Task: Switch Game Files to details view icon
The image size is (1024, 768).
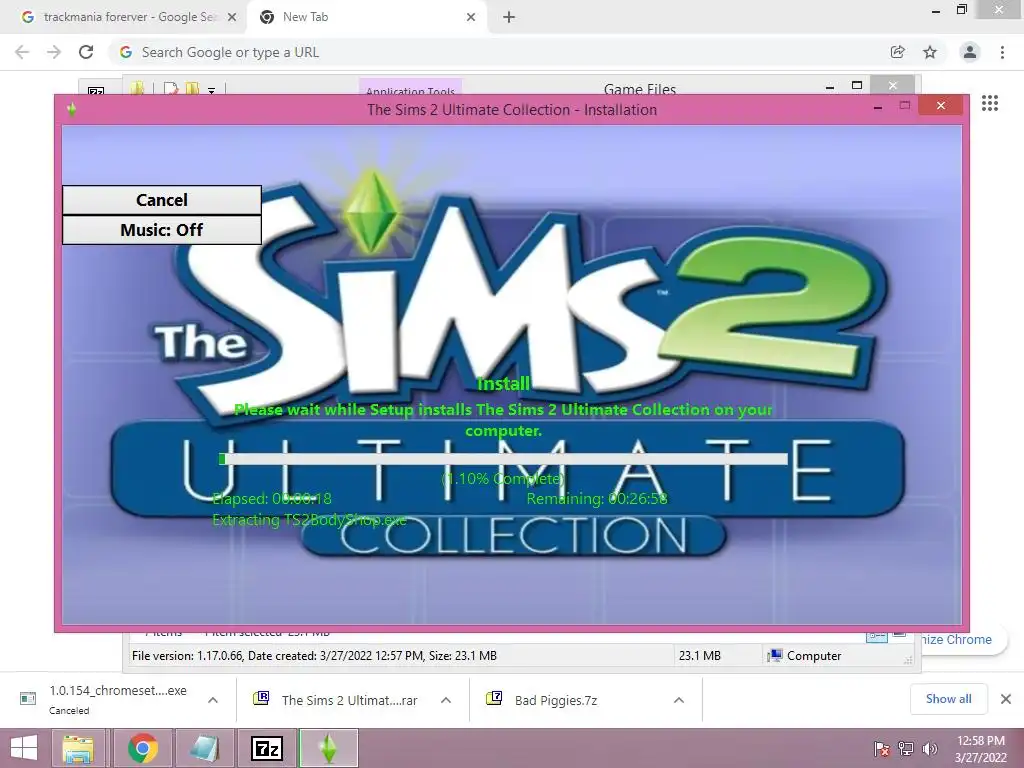Action: (x=876, y=636)
